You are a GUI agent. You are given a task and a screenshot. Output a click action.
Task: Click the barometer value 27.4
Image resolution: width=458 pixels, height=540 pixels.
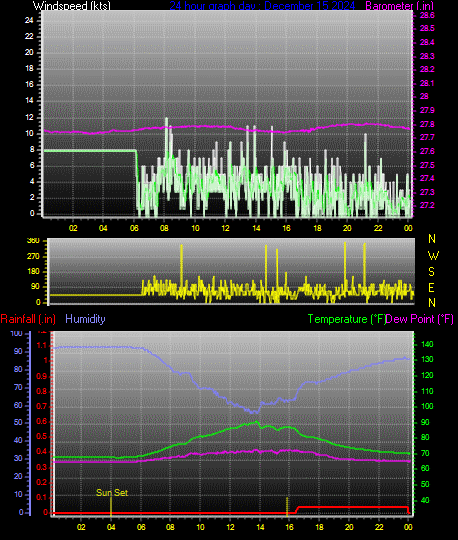(427, 178)
